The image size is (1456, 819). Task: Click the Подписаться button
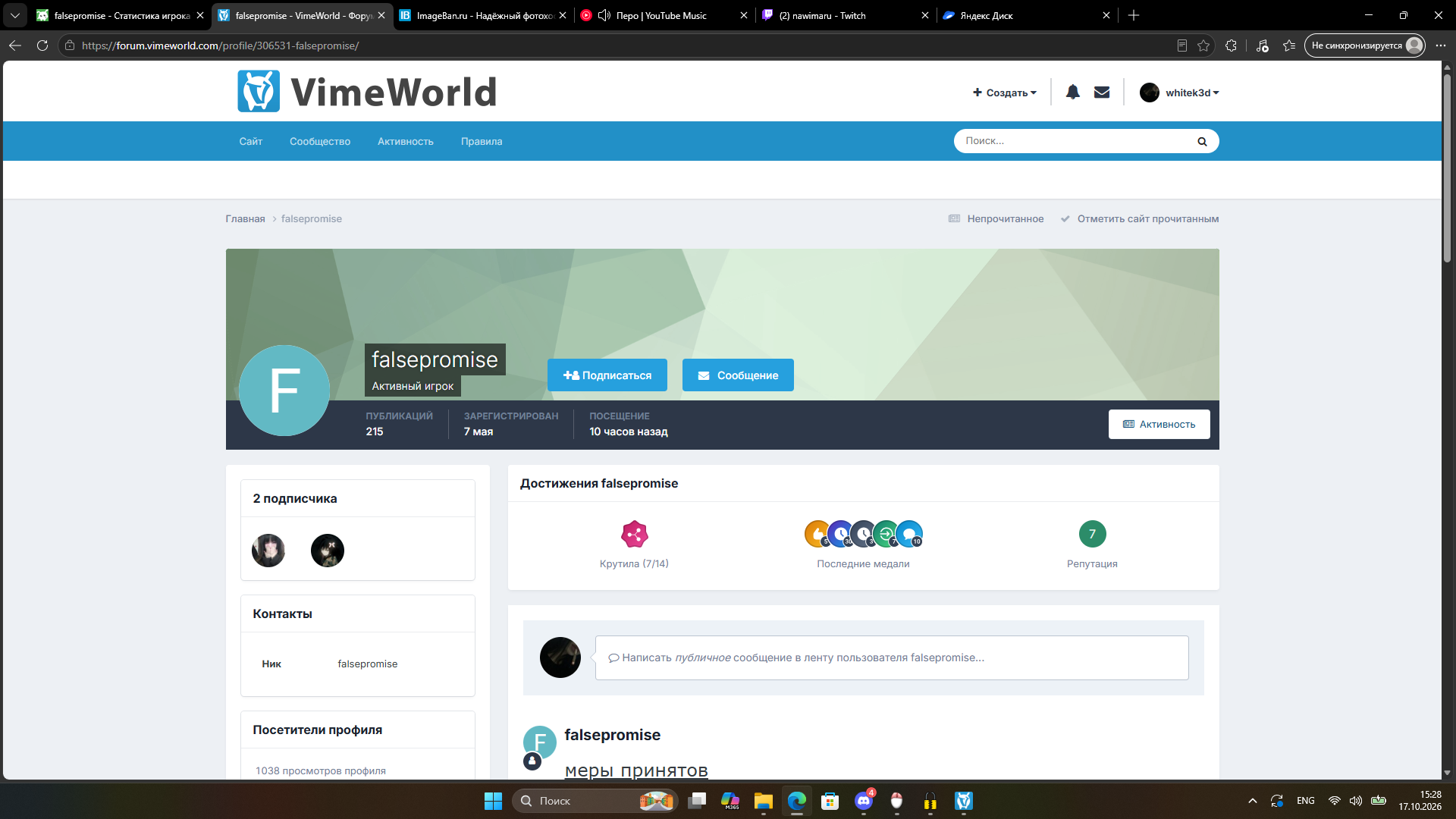[x=607, y=375]
